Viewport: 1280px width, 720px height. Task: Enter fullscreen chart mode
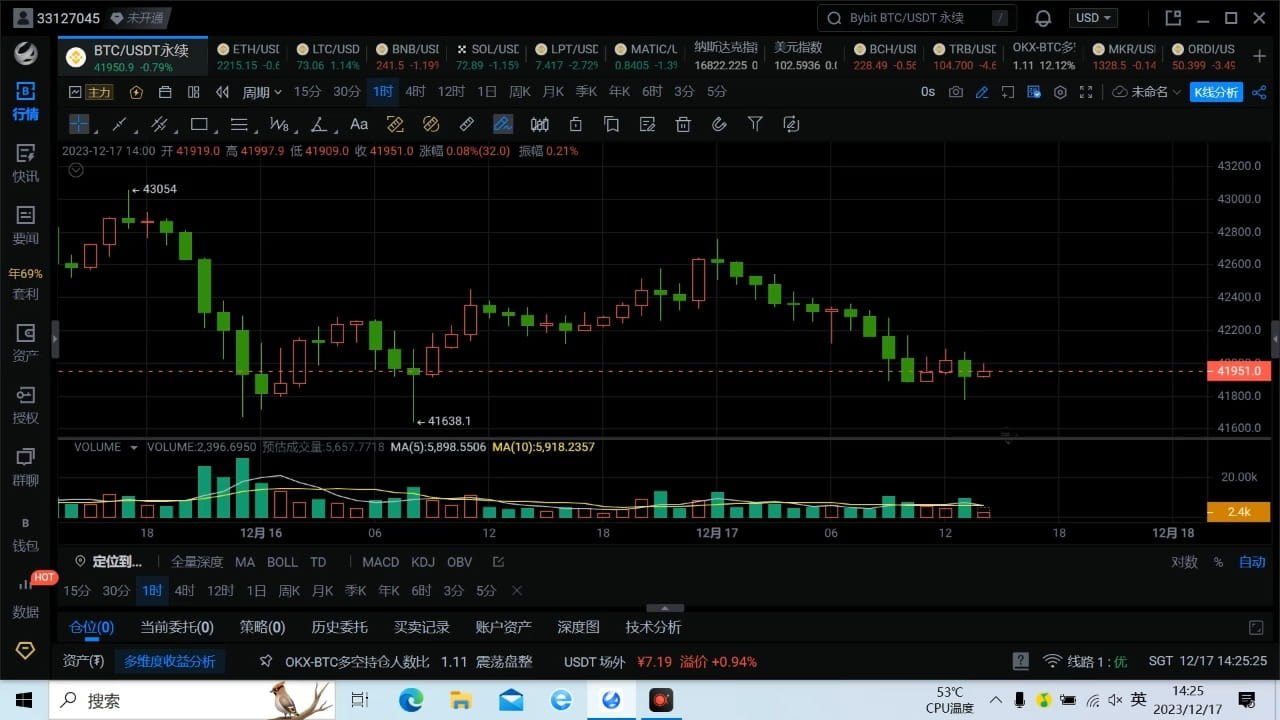[x=1086, y=91]
